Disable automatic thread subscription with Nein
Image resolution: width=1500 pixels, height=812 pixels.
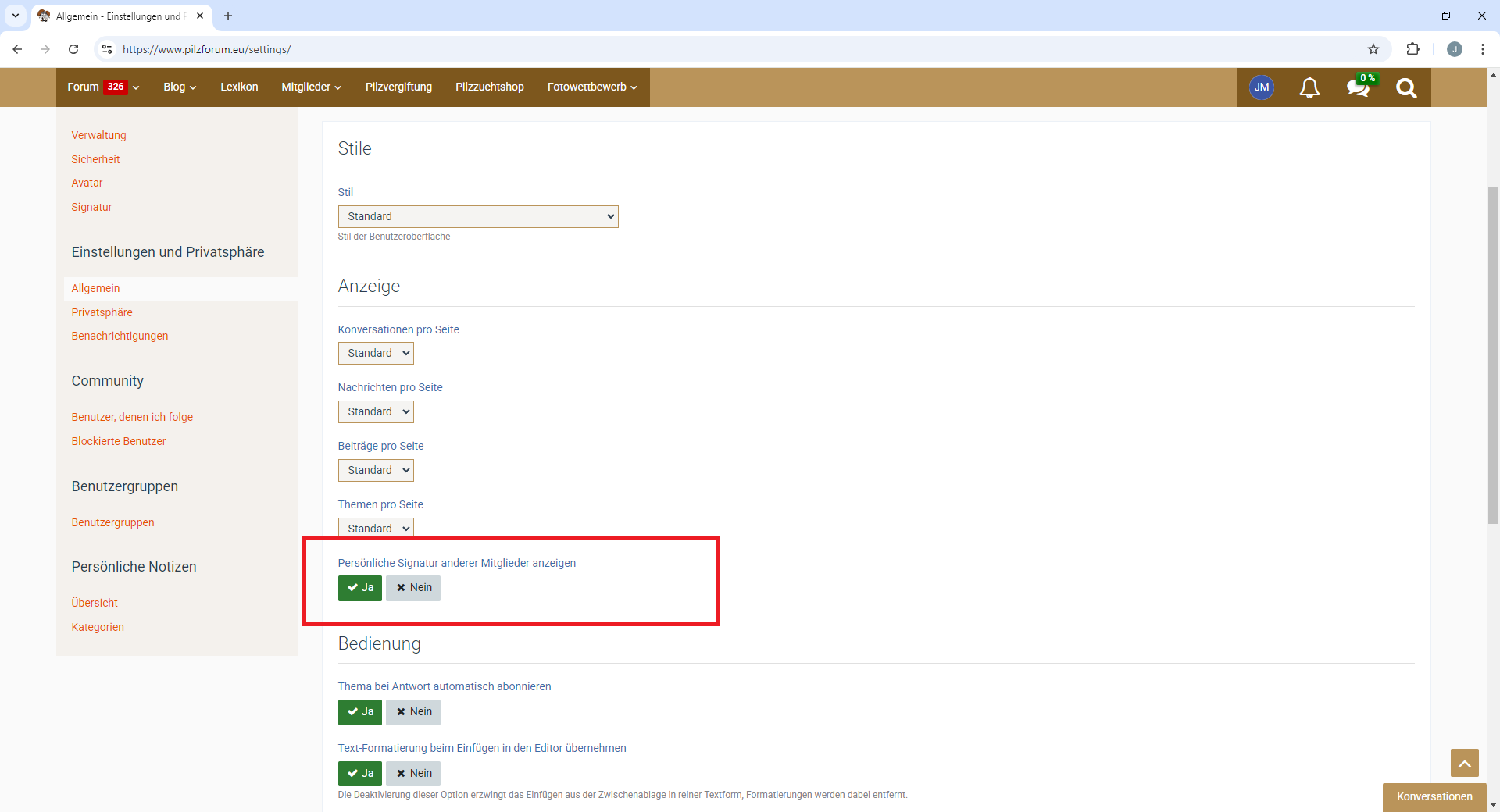pos(413,712)
